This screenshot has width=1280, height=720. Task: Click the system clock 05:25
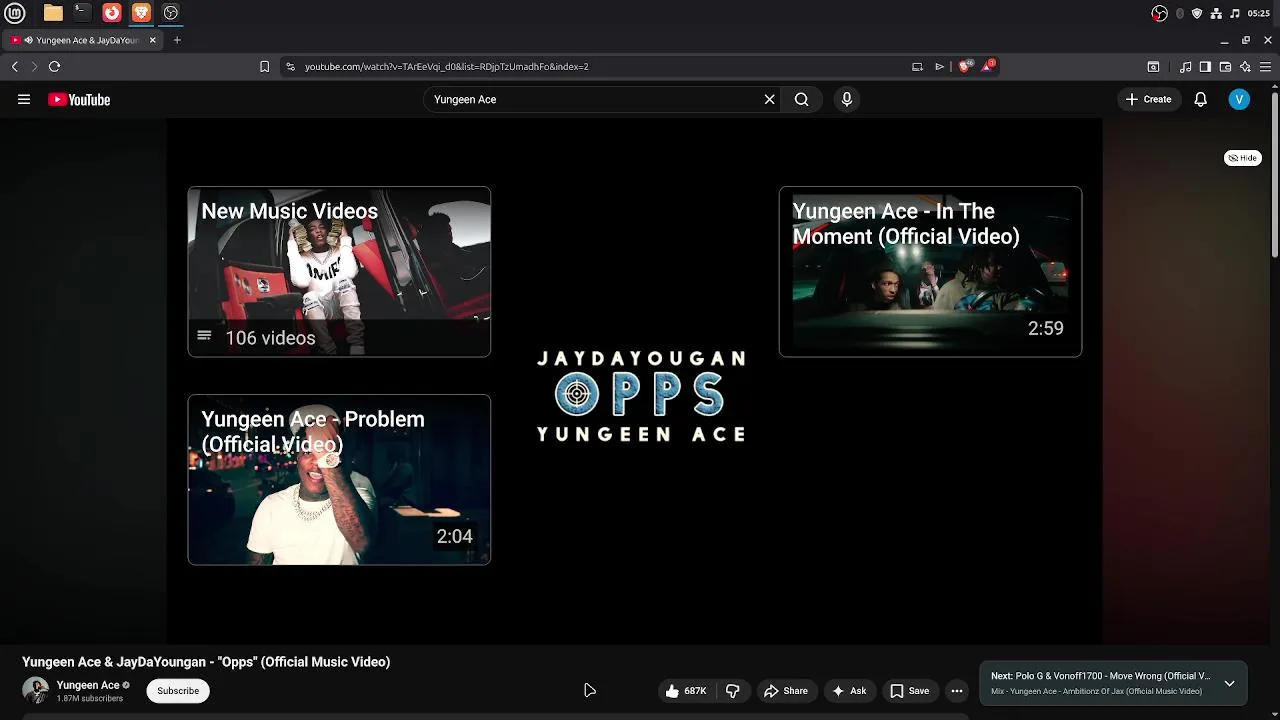pos(1259,13)
